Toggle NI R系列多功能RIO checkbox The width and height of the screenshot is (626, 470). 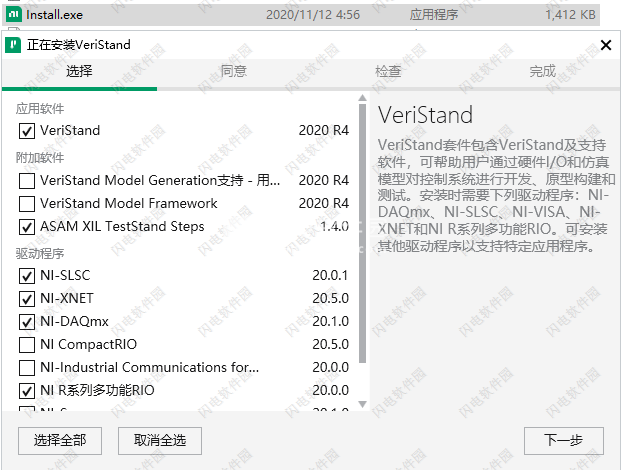pyautogui.click(x=27, y=391)
